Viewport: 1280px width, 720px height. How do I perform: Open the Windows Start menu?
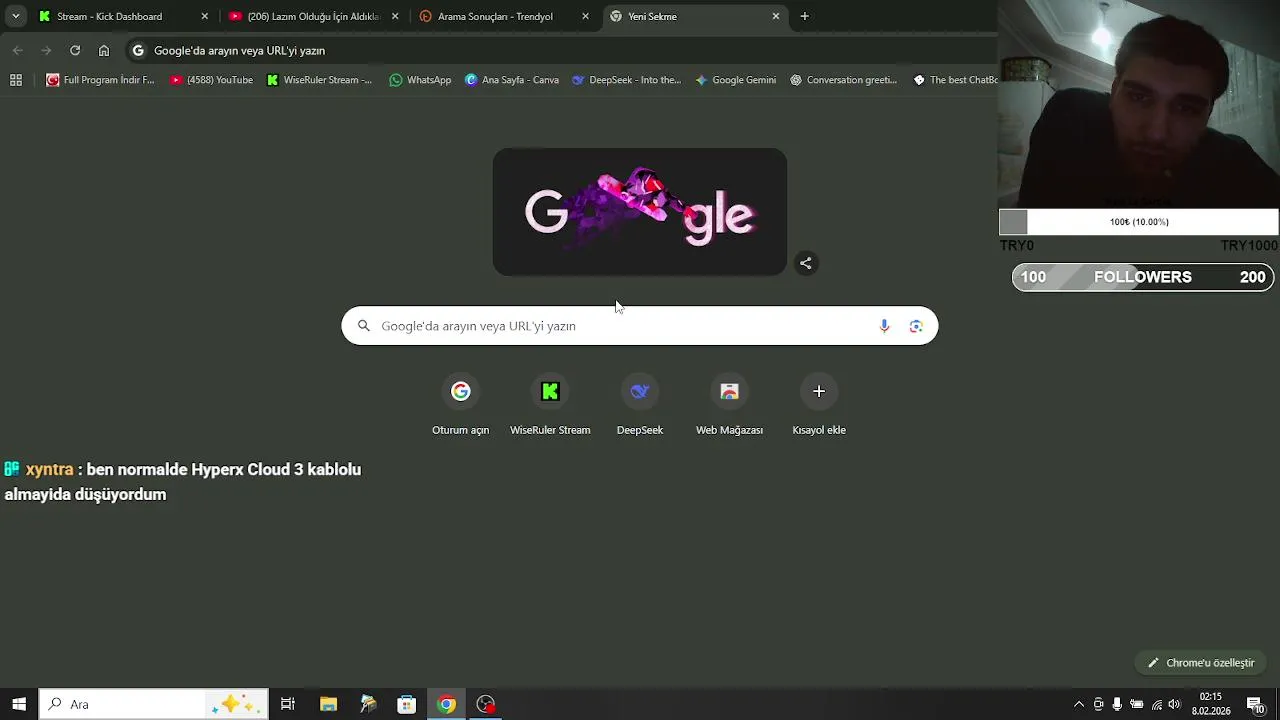pyautogui.click(x=19, y=704)
